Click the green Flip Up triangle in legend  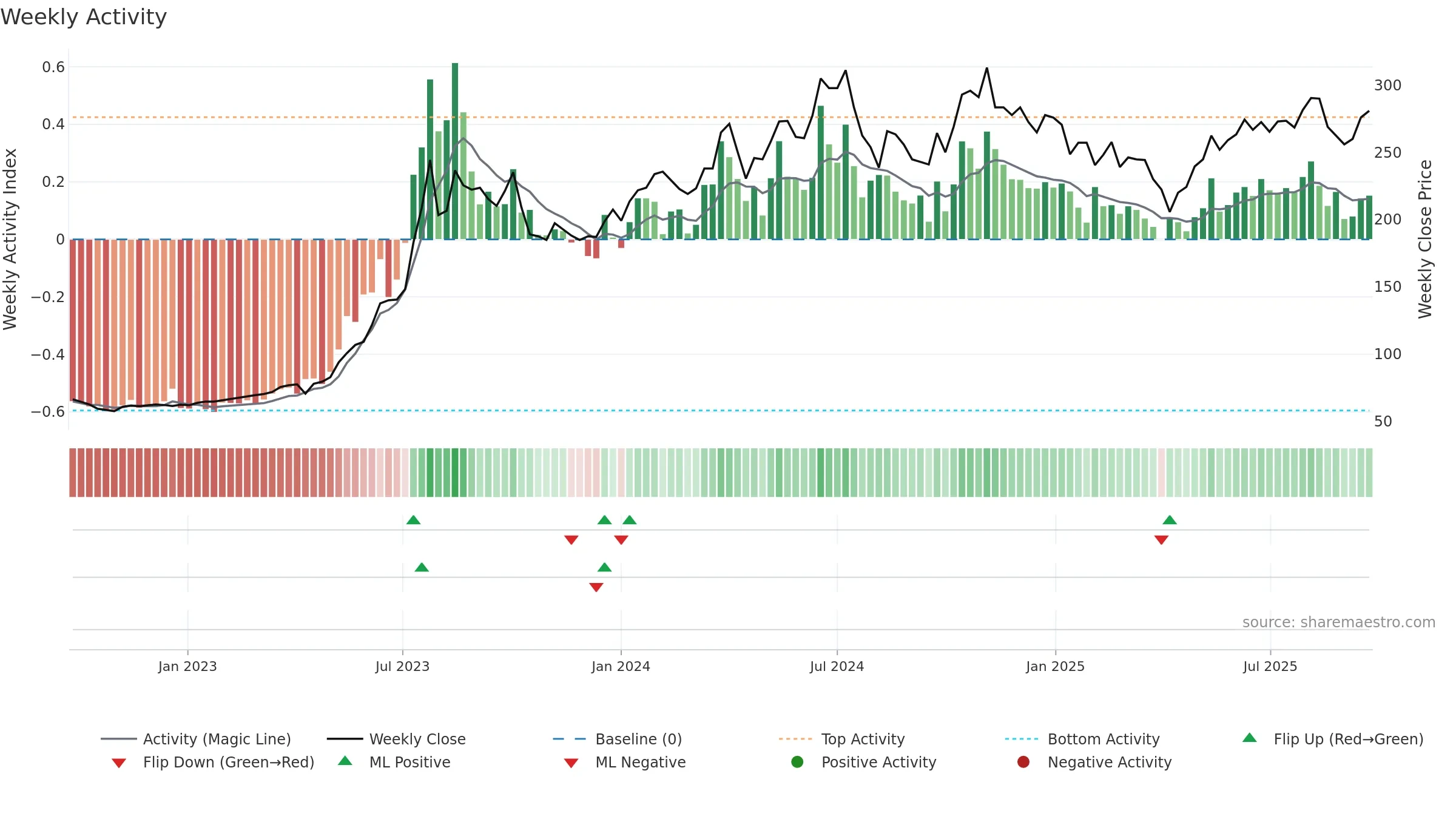pyautogui.click(x=1250, y=738)
